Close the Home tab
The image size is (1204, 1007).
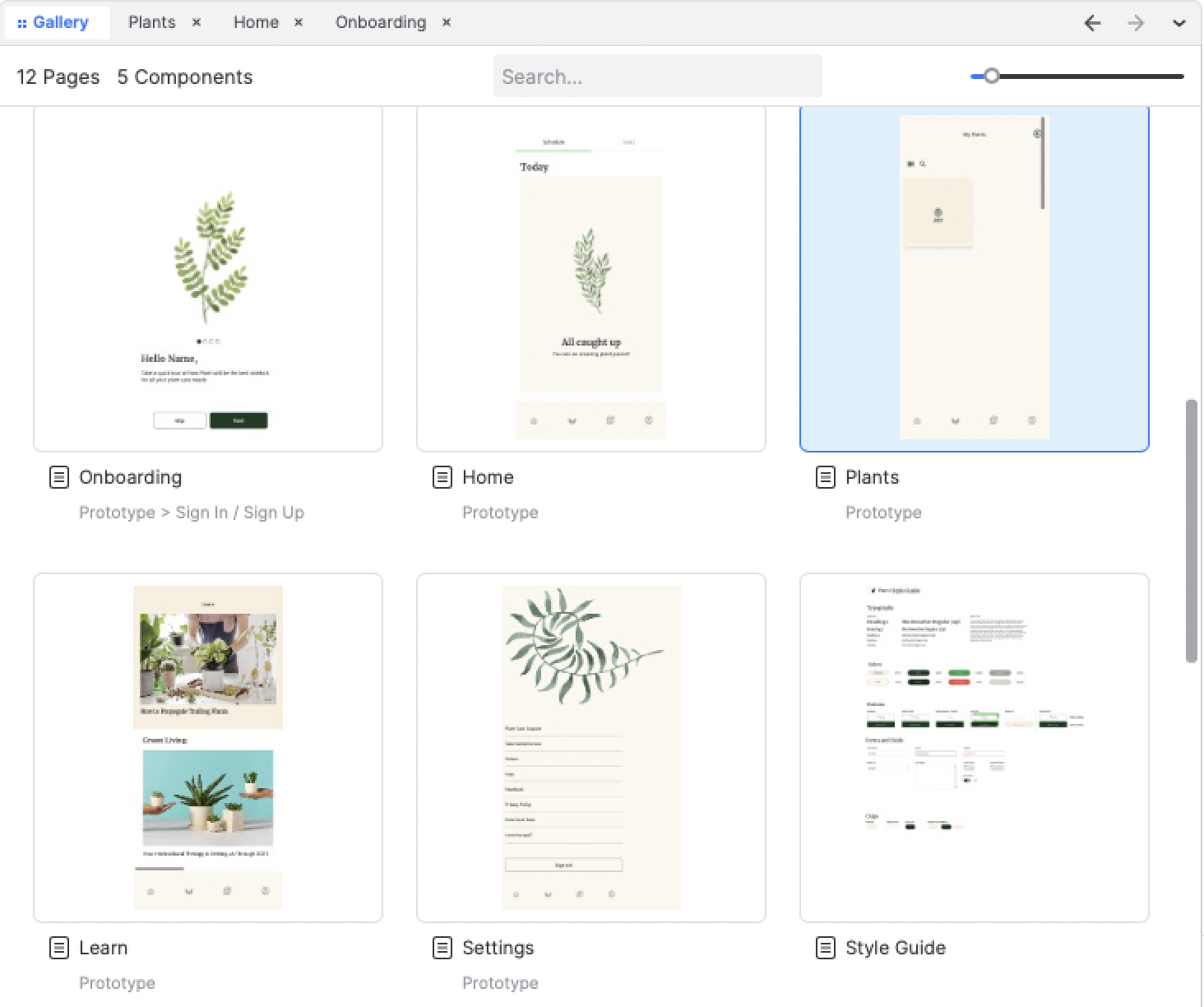click(299, 23)
